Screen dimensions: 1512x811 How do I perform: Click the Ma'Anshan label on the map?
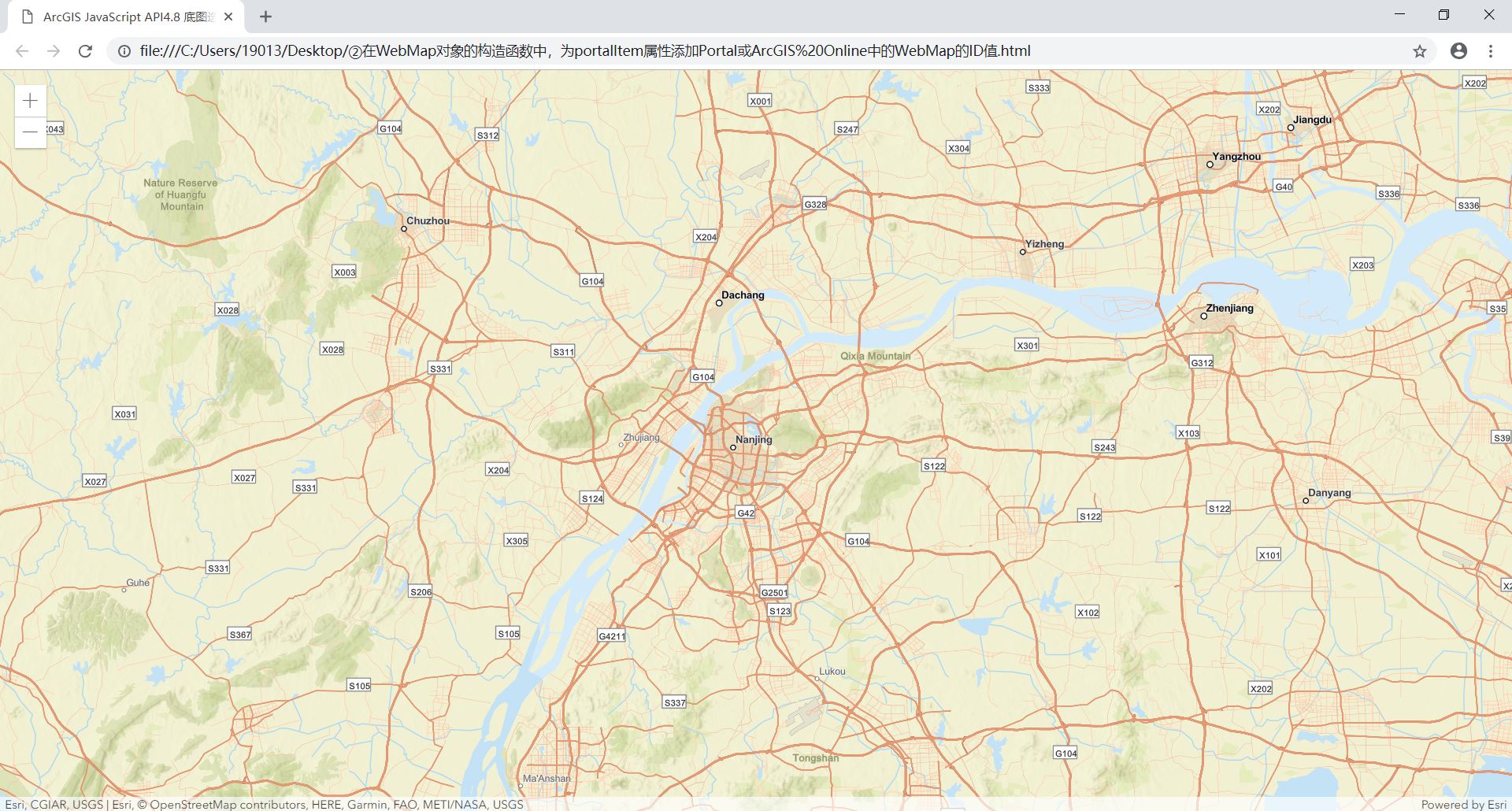pos(547,779)
